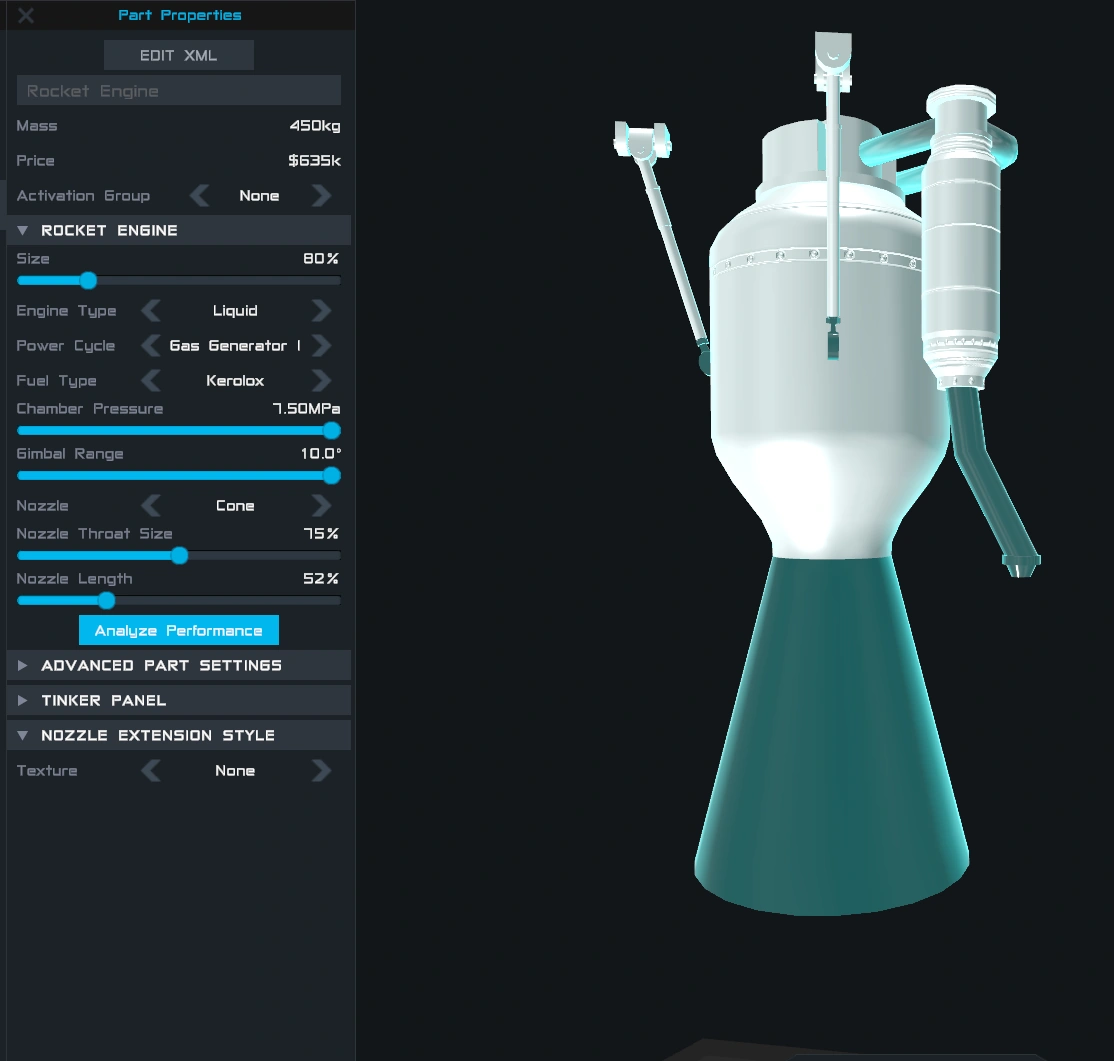The height and width of the screenshot is (1061, 1114).
Task: Click the previous Texture arrow
Action: coord(150,771)
